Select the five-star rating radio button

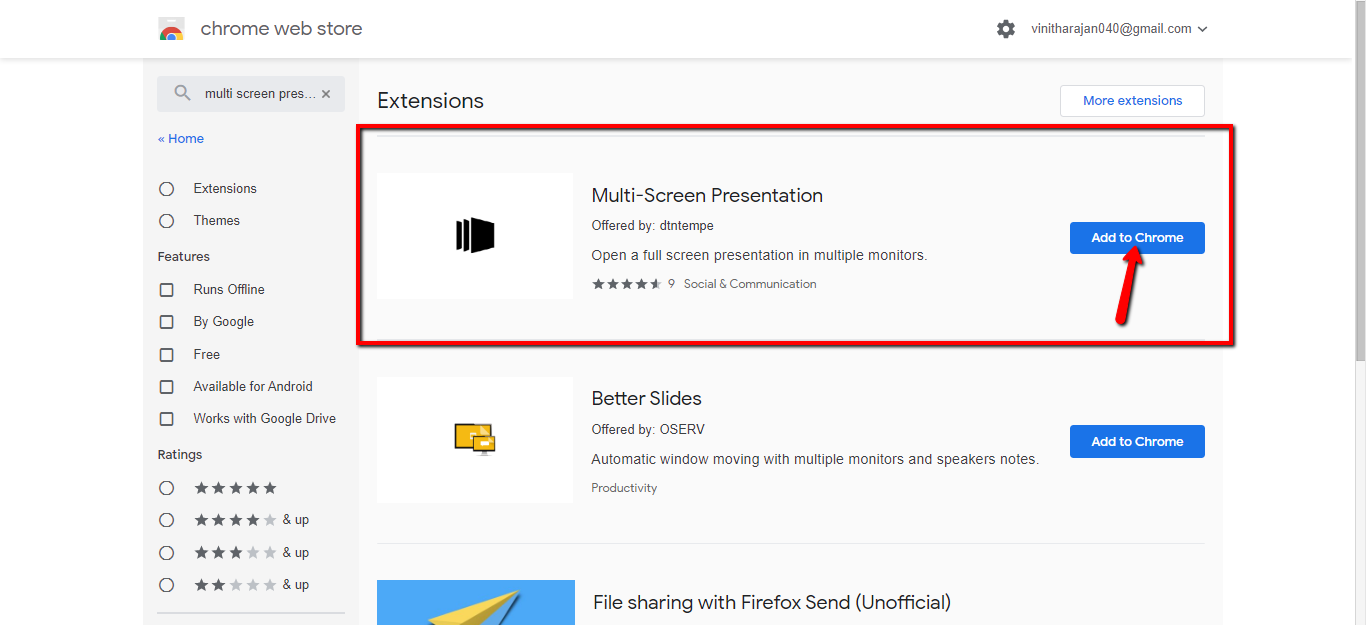167,488
